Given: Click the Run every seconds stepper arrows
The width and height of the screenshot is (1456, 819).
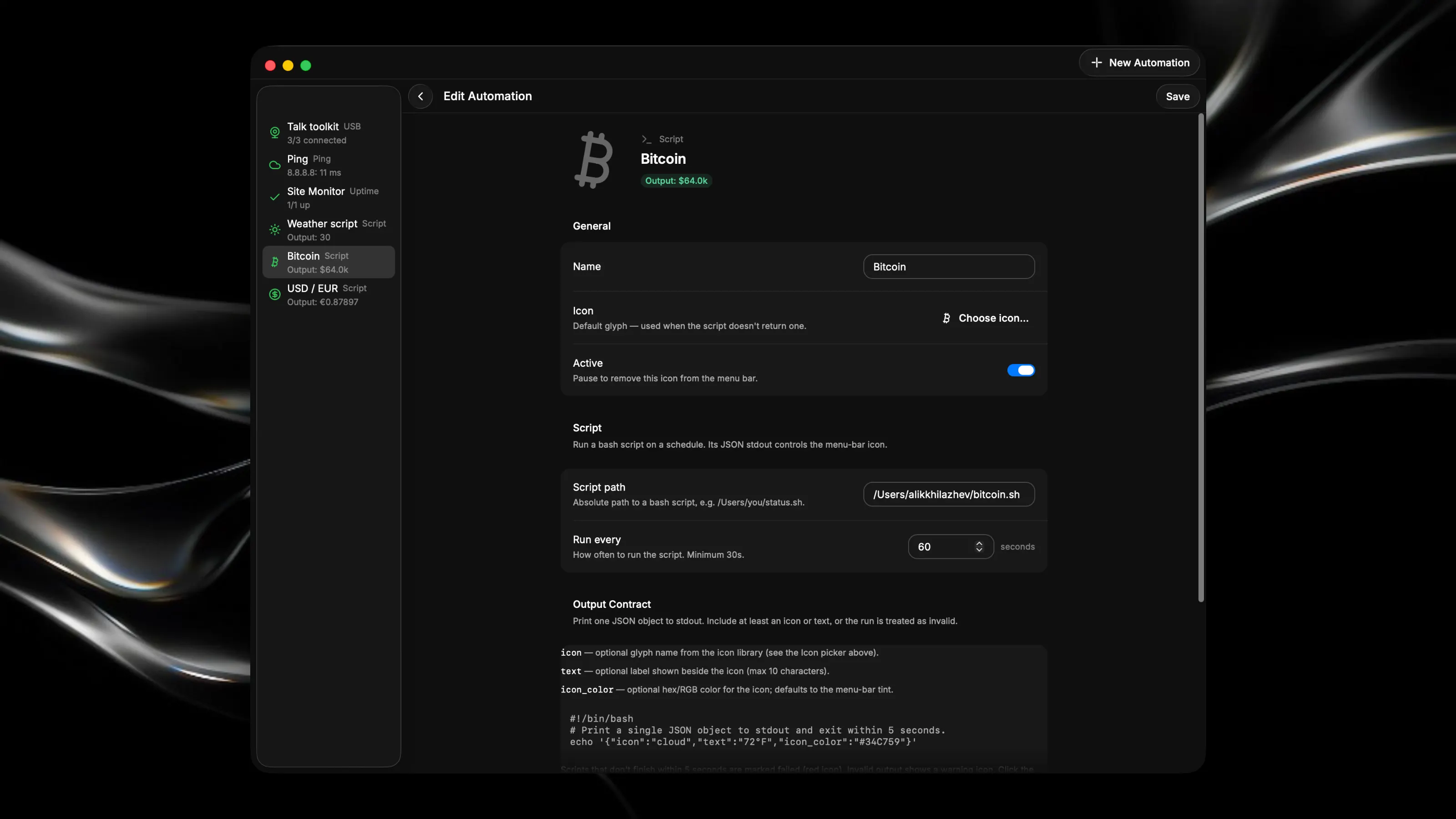Looking at the screenshot, I should point(979,546).
